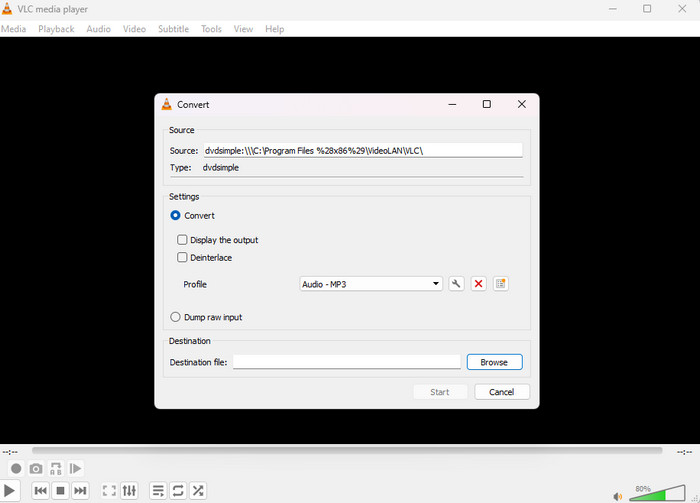Open the Help menu

(x=275, y=29)
